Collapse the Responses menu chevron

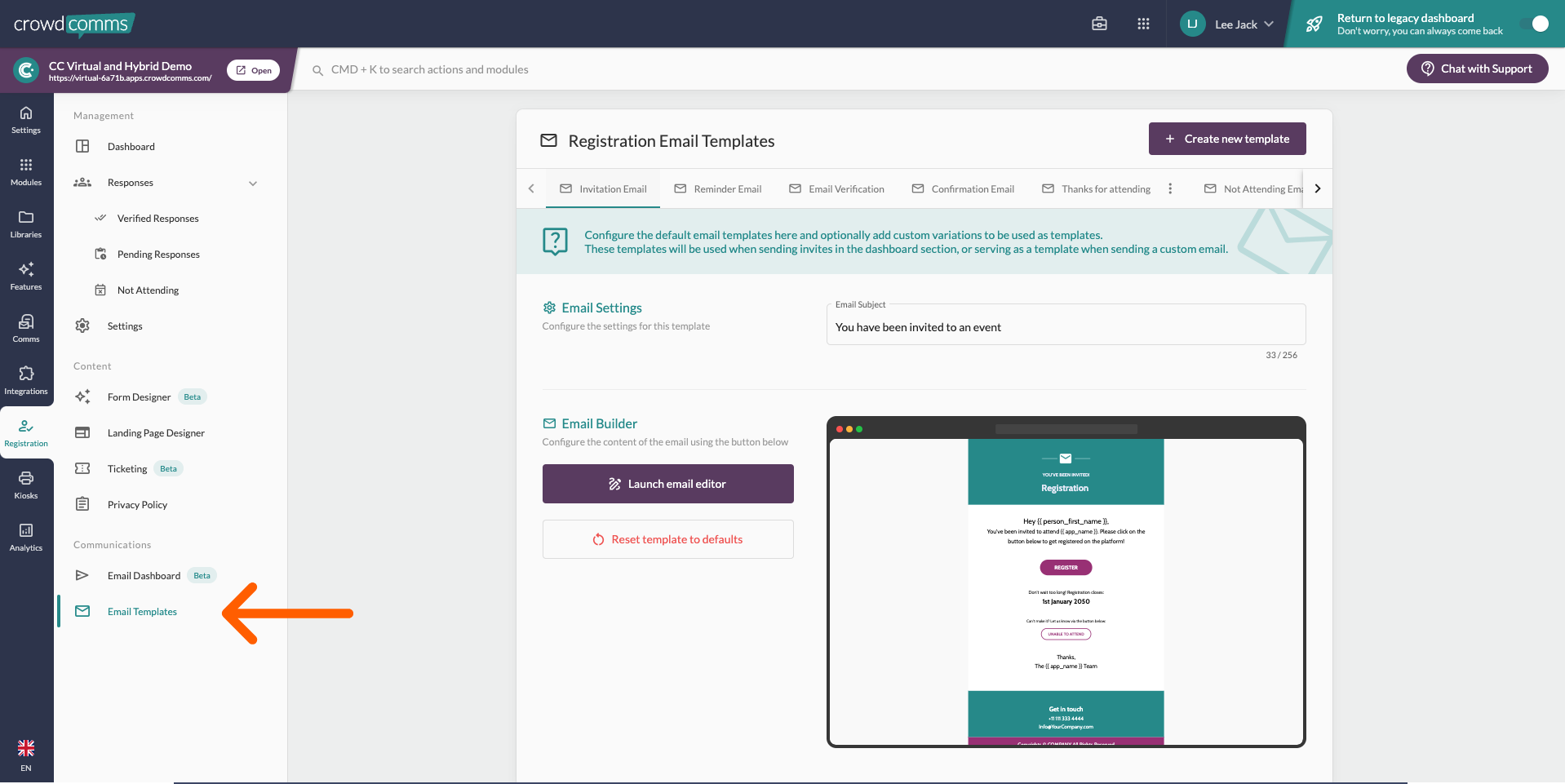253,183
